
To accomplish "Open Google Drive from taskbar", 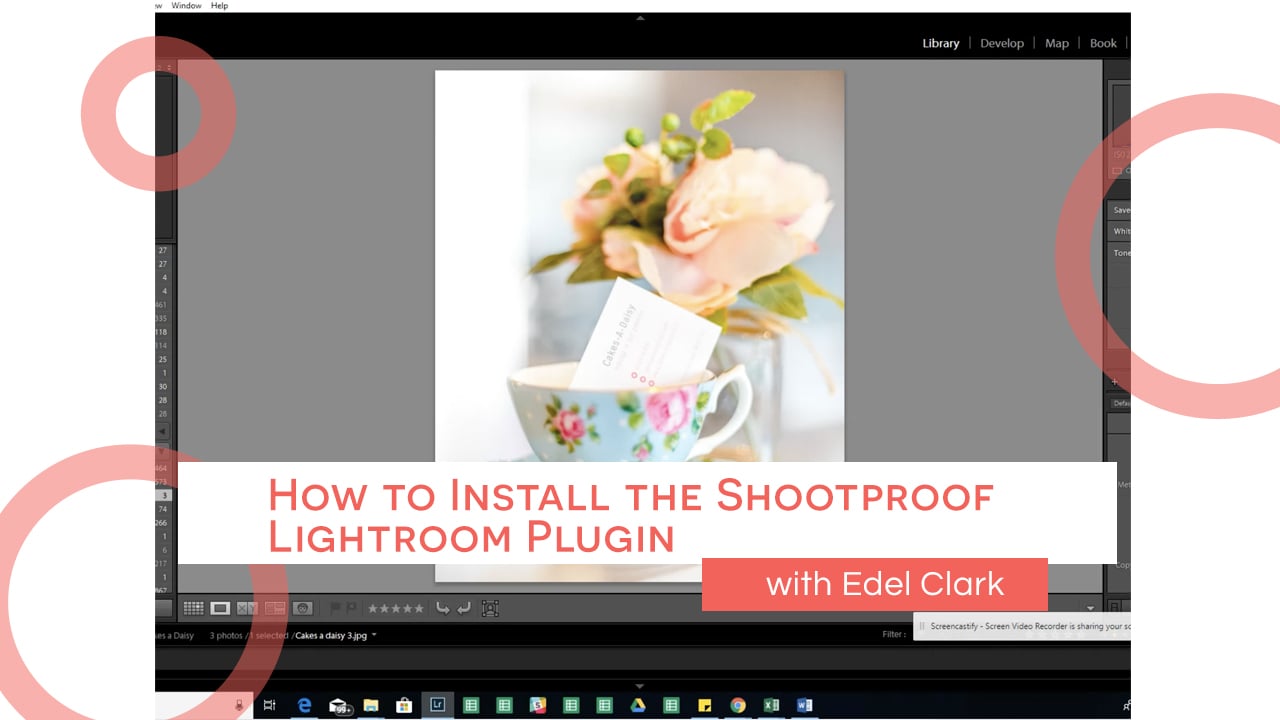I will point(637,705).
